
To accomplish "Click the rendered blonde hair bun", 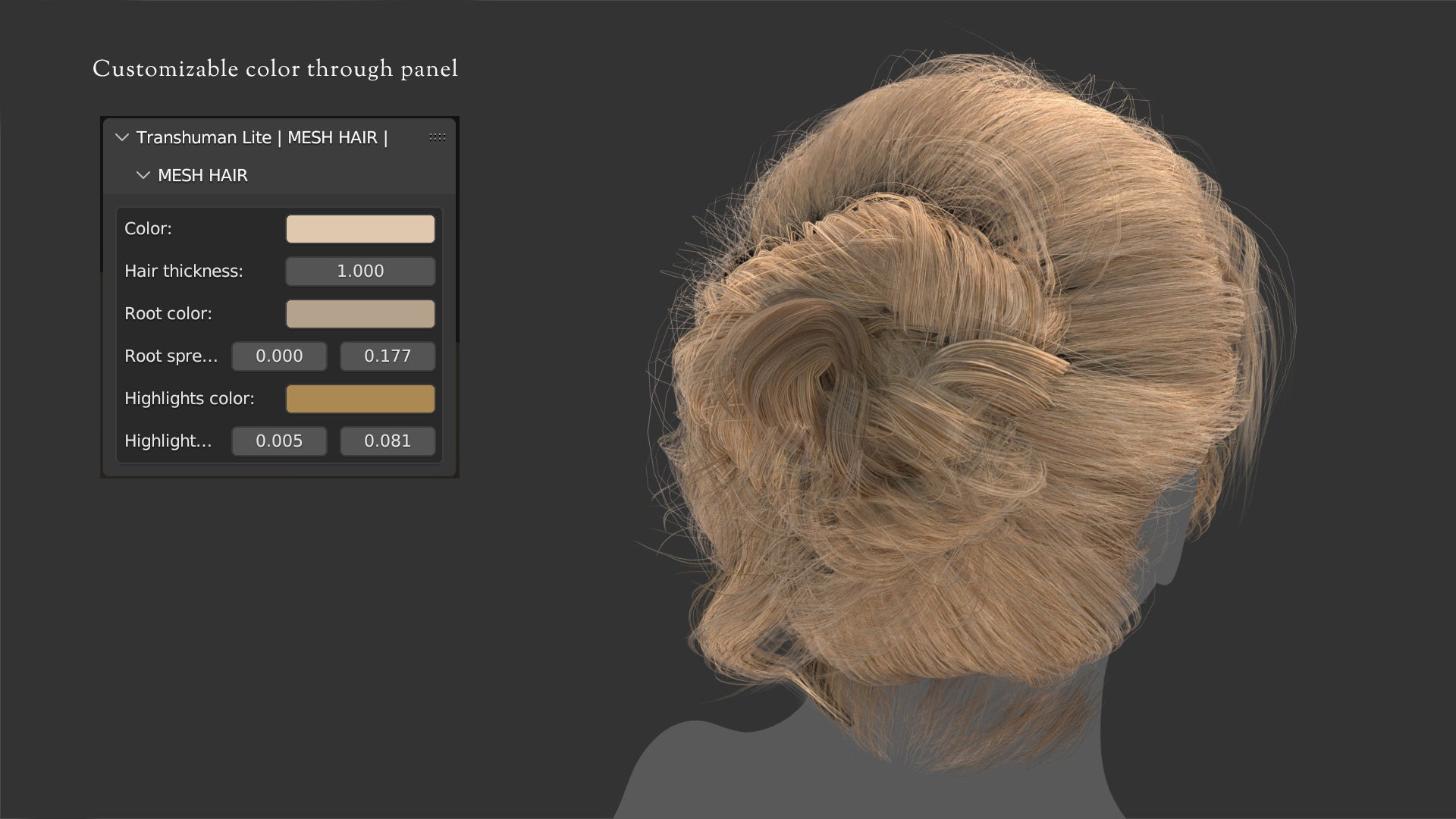I will tap(895, 379).
